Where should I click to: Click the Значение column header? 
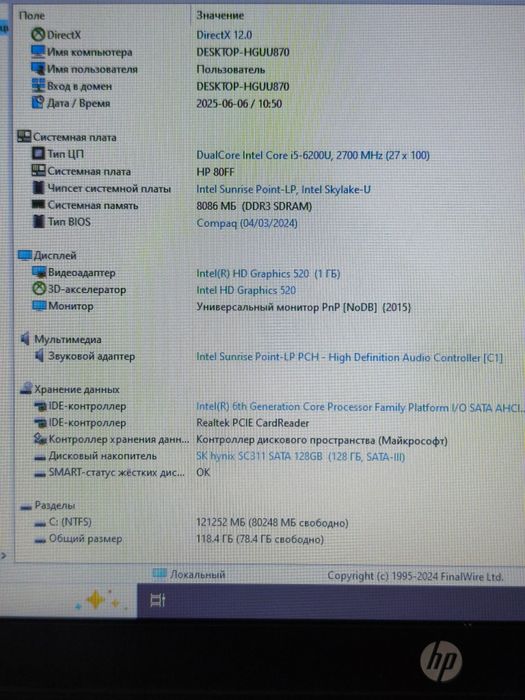(220, 16)
